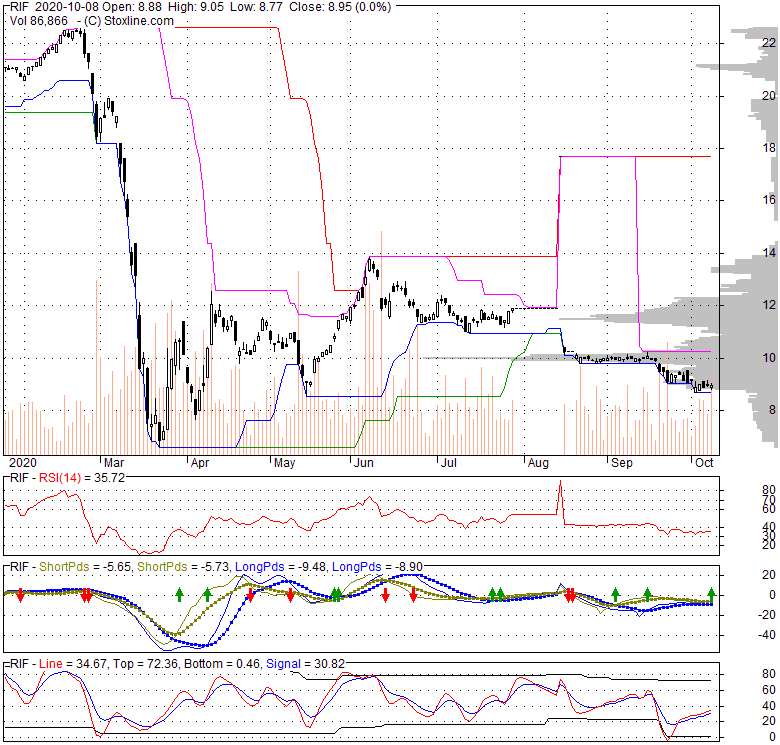Click the first 'ShortPds = -5.65' label
780x745 pixels.
pyautogui.click(x=86, y=566)
